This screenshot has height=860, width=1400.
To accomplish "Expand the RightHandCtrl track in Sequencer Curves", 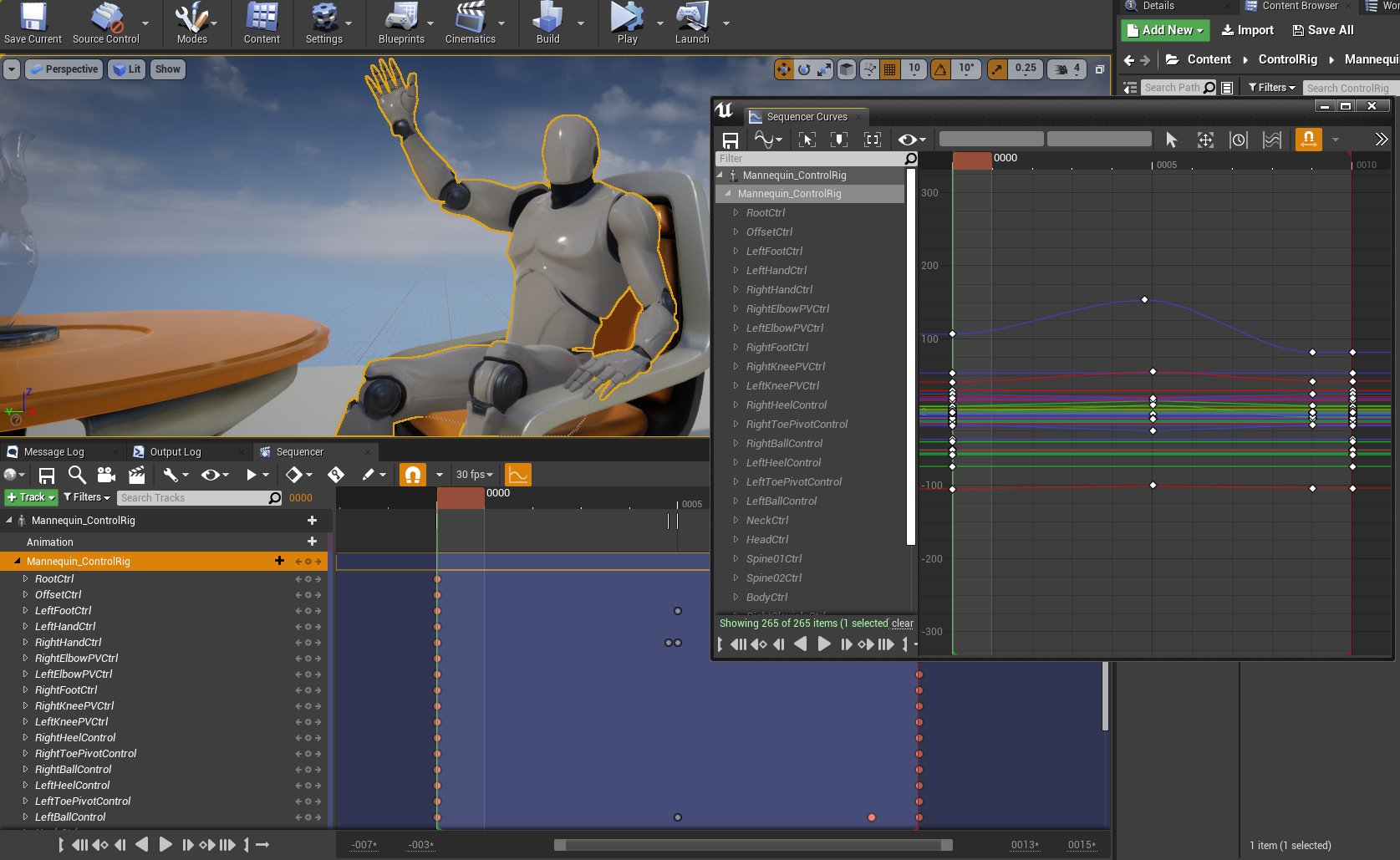I will click(736, 289).
